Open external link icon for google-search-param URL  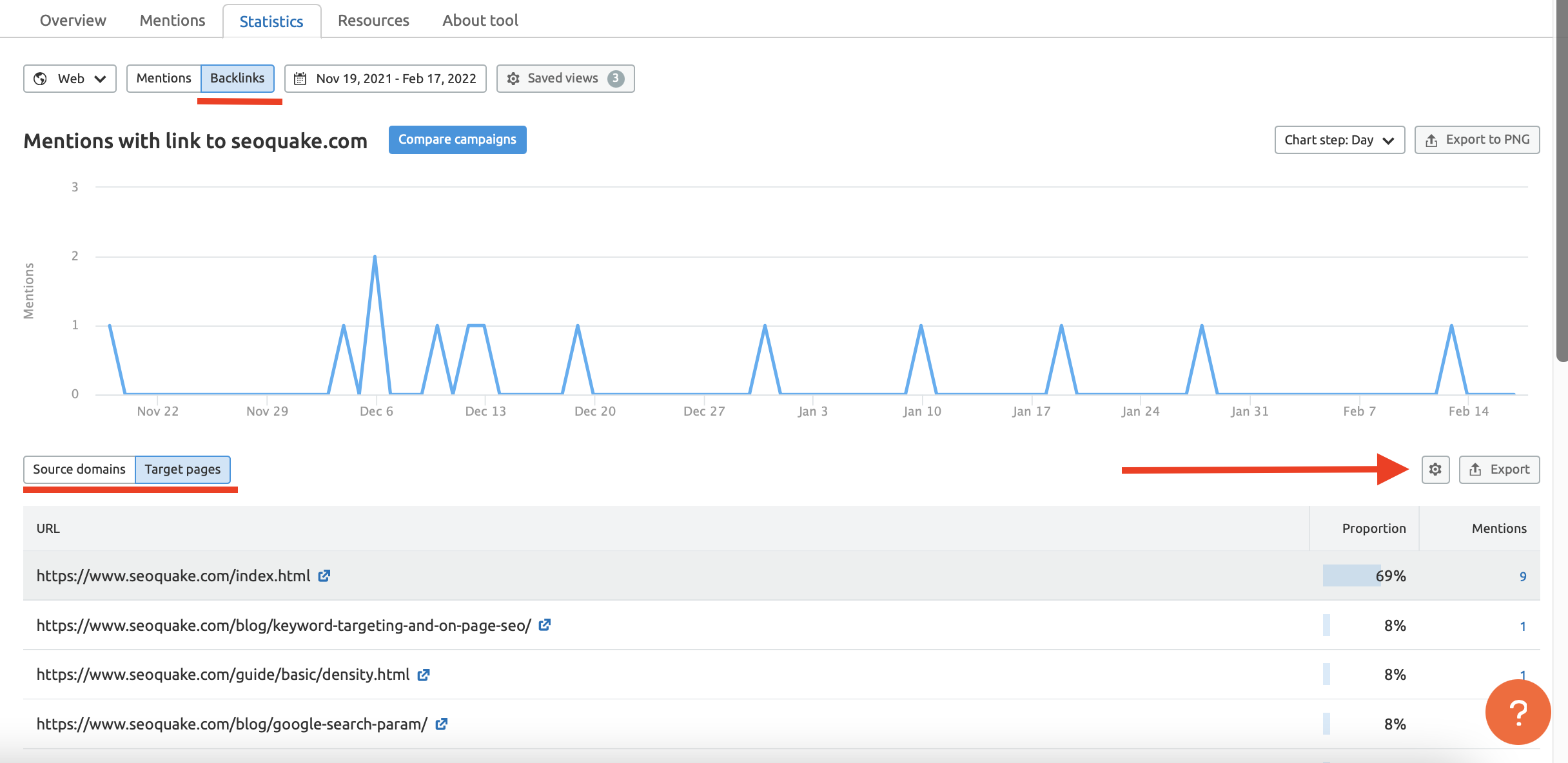(x=442, y=724)
